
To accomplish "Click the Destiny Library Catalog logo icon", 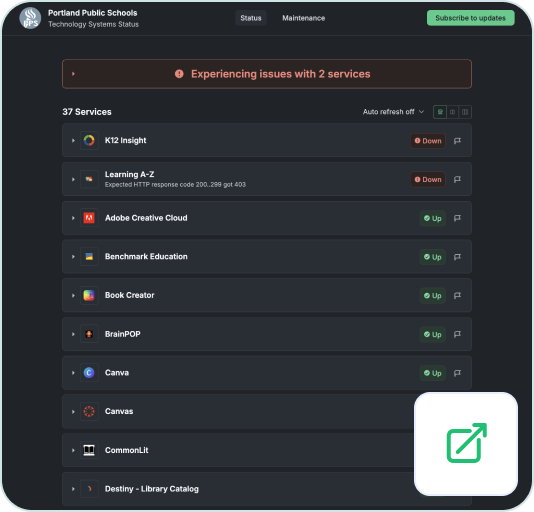I will pyautogui.click(x=89, y=489).
